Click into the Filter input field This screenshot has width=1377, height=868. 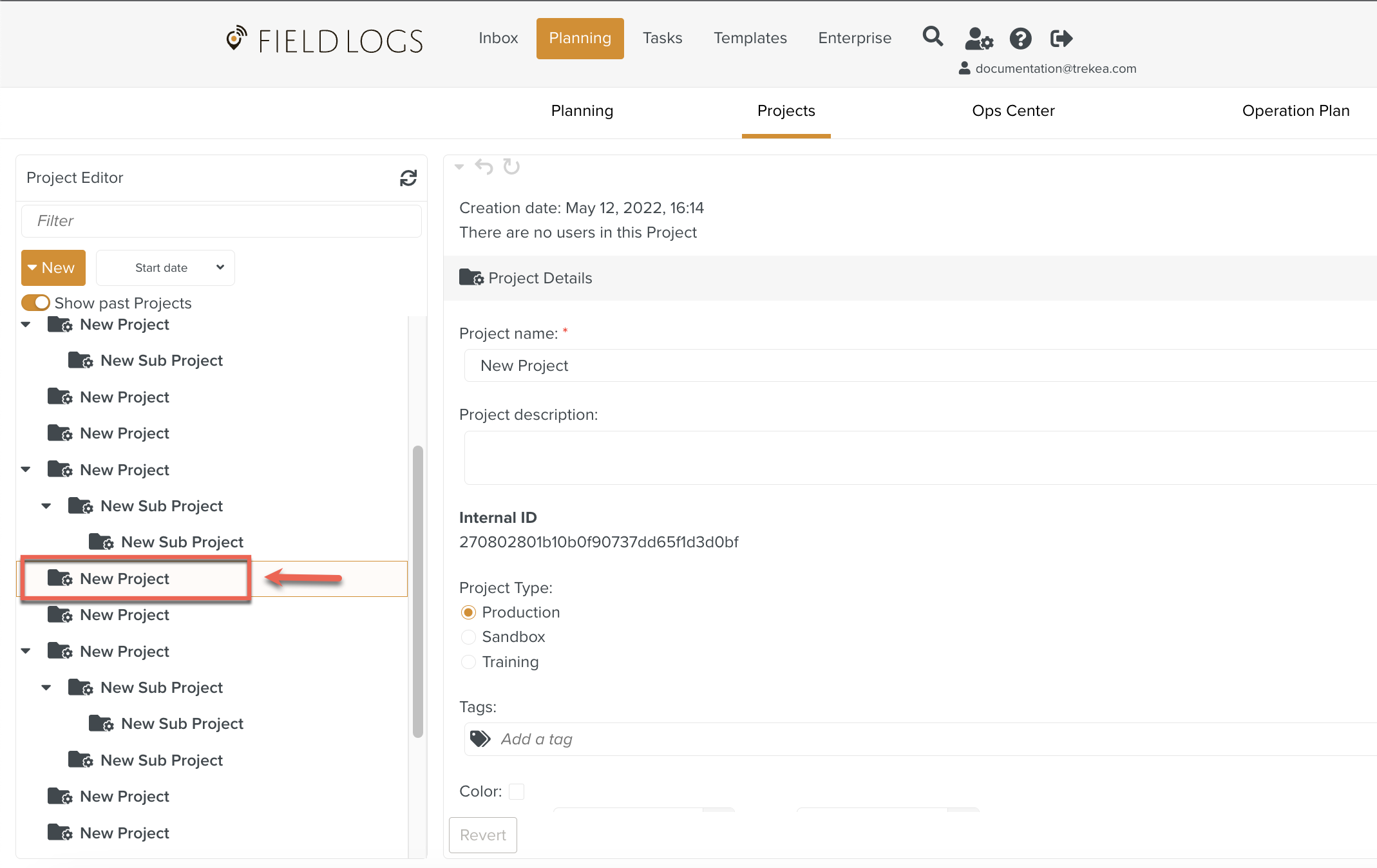[x=221, y=221]
